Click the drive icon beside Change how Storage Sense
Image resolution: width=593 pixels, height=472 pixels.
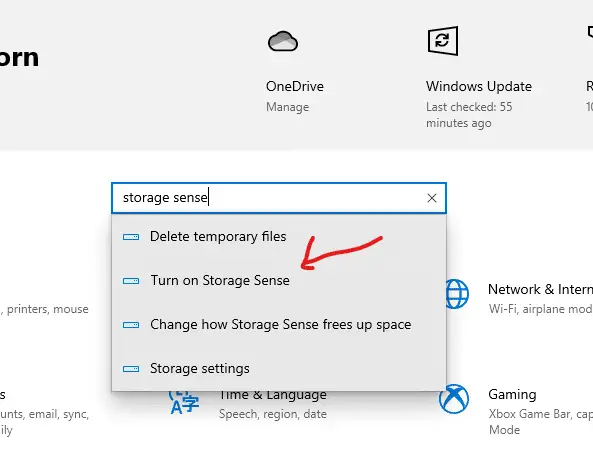pos(131,325)
